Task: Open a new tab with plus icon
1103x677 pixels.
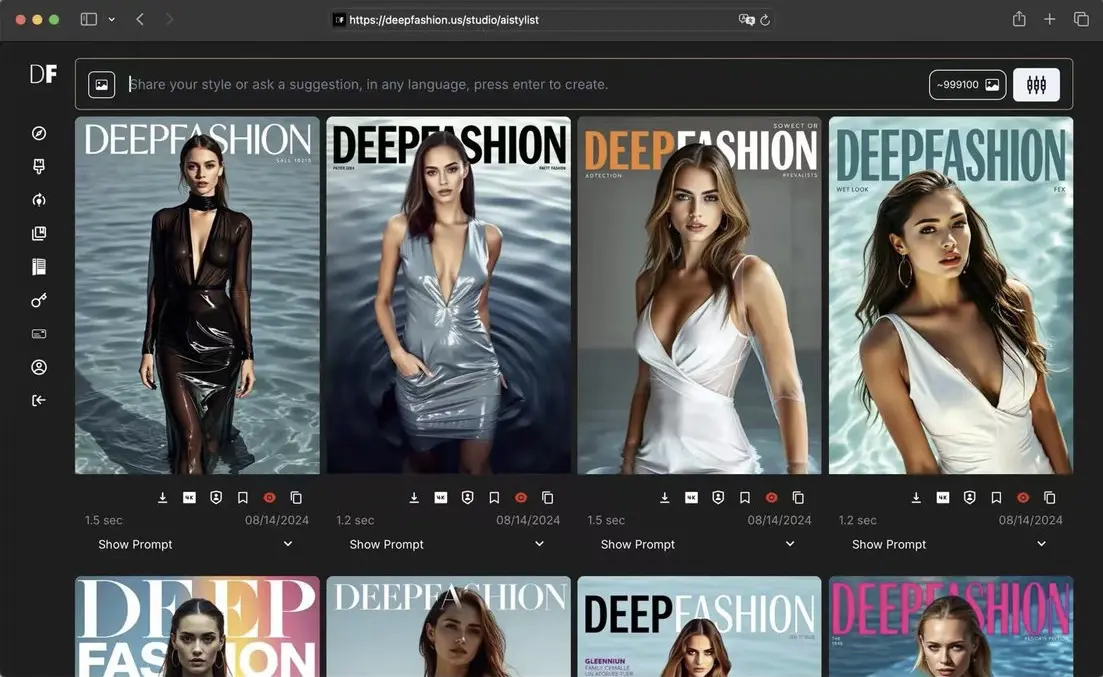Action: tap(1050, 20)
